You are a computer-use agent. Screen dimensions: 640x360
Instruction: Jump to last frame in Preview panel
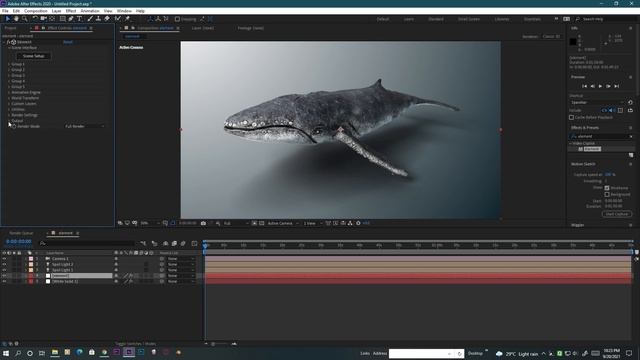pyautogui.click(x=616, y=86)
